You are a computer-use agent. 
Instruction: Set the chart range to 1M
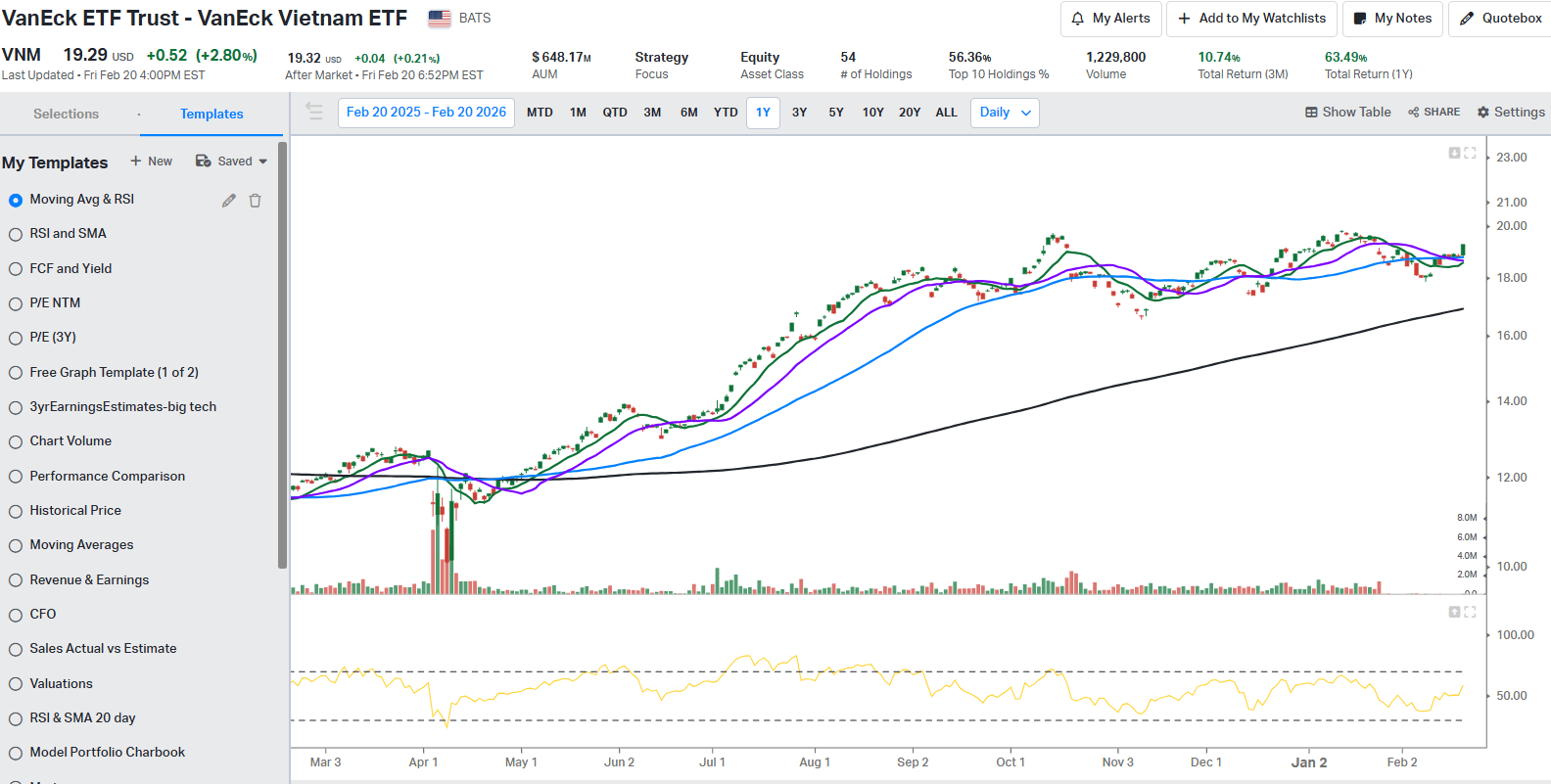(579, 113)
